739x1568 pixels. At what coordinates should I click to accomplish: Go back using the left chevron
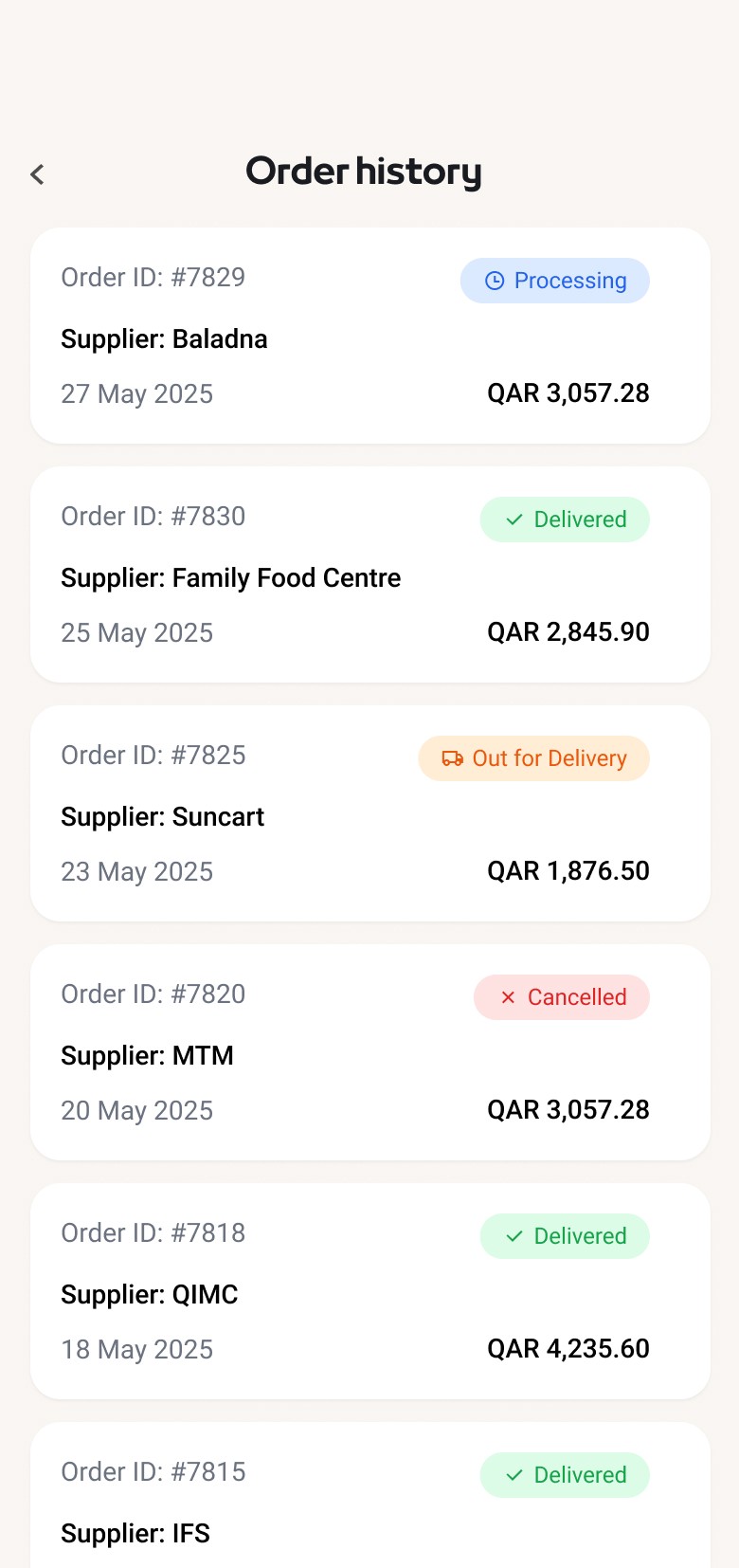pos(37,174)
